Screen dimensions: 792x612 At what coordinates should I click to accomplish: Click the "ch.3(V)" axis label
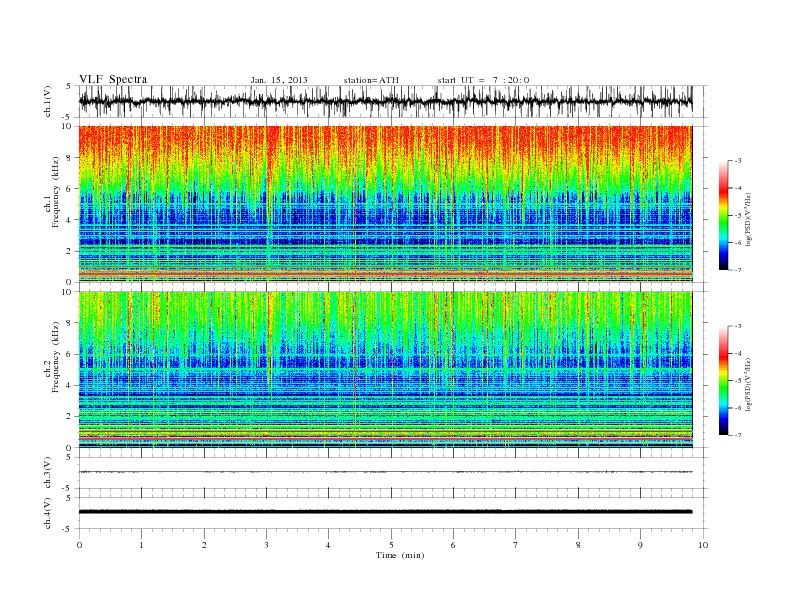48,473
